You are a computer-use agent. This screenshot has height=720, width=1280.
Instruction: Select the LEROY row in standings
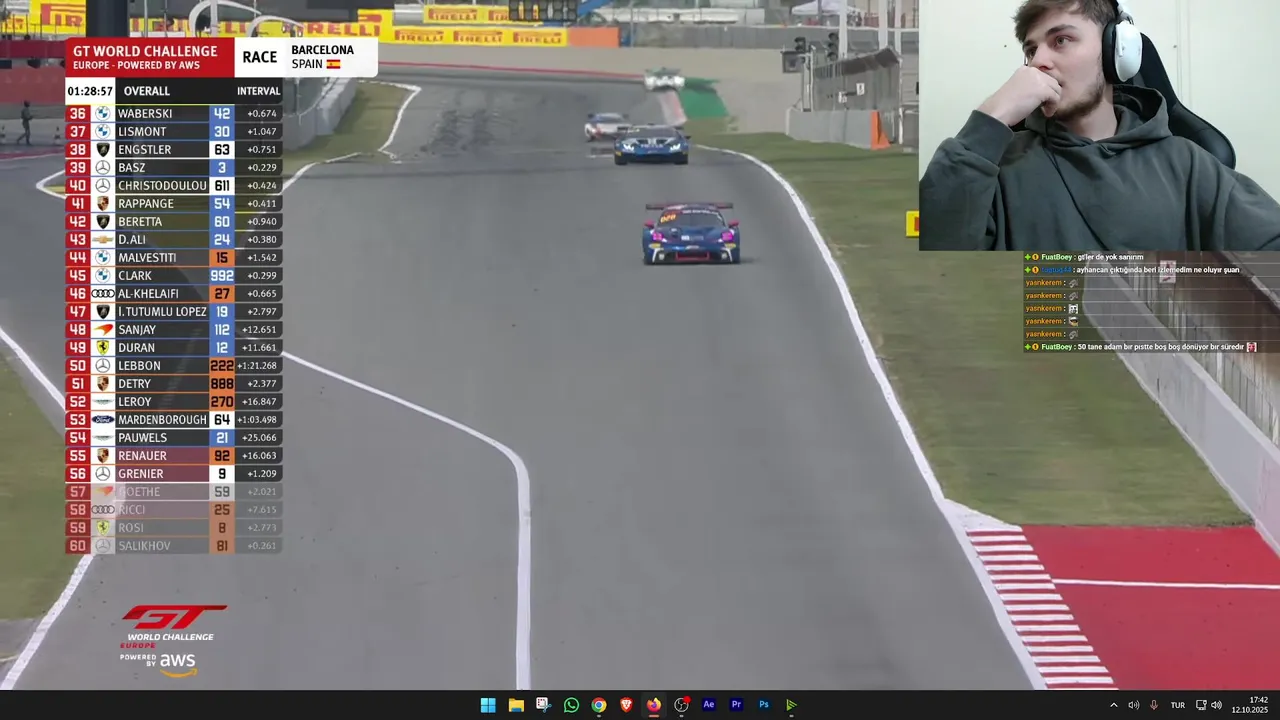(x=174, y=401)
